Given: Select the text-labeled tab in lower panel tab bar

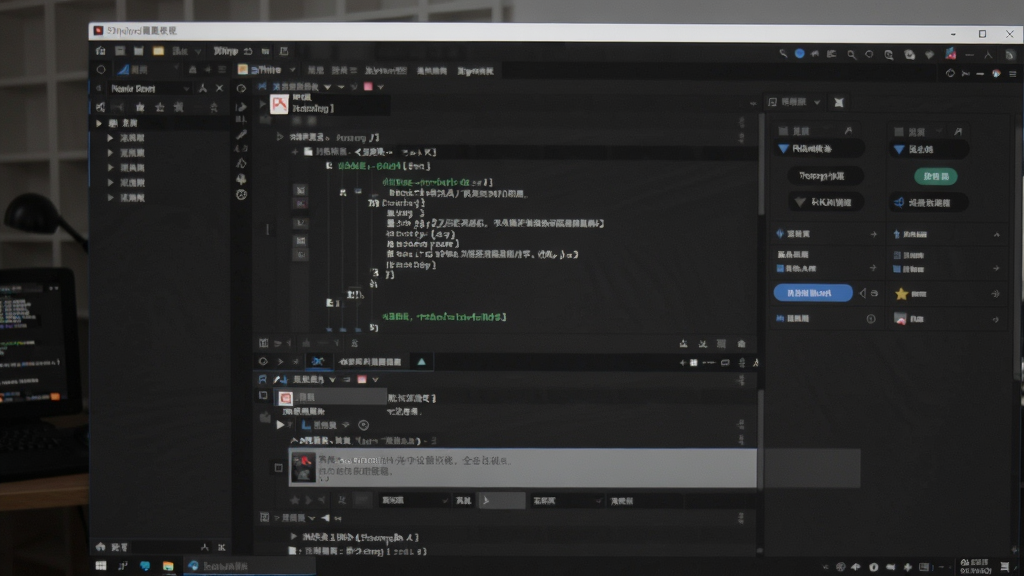Looking at the screenshot, I should pyautogui.click(x=370, y=362).
